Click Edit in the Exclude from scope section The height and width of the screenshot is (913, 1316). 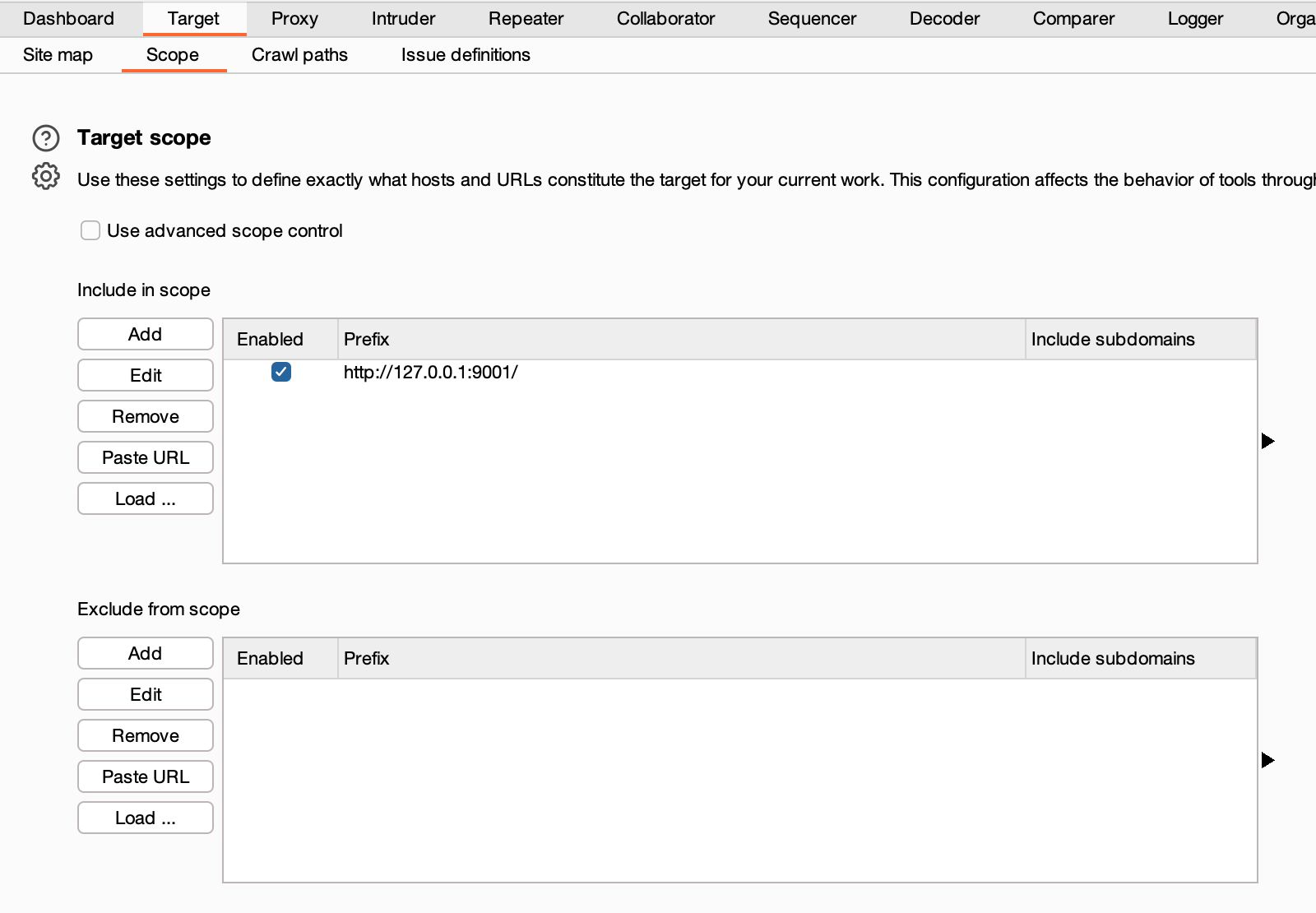click(146, 695)
